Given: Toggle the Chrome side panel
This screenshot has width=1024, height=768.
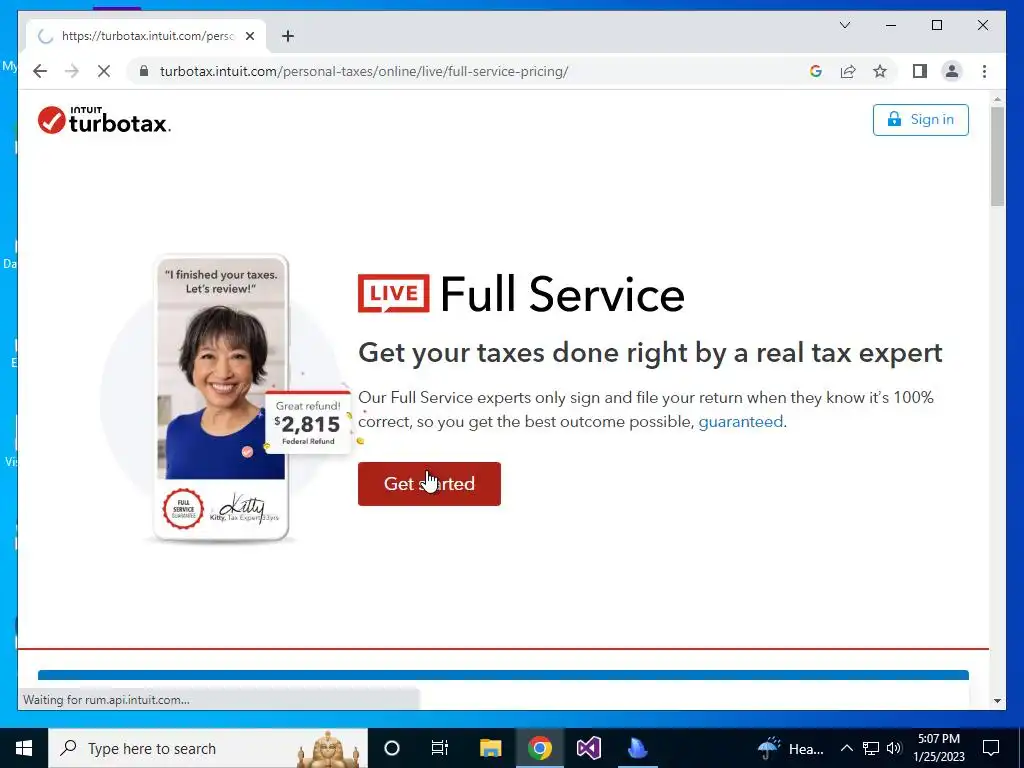Looking at the screenshot, I should point(920,71).
